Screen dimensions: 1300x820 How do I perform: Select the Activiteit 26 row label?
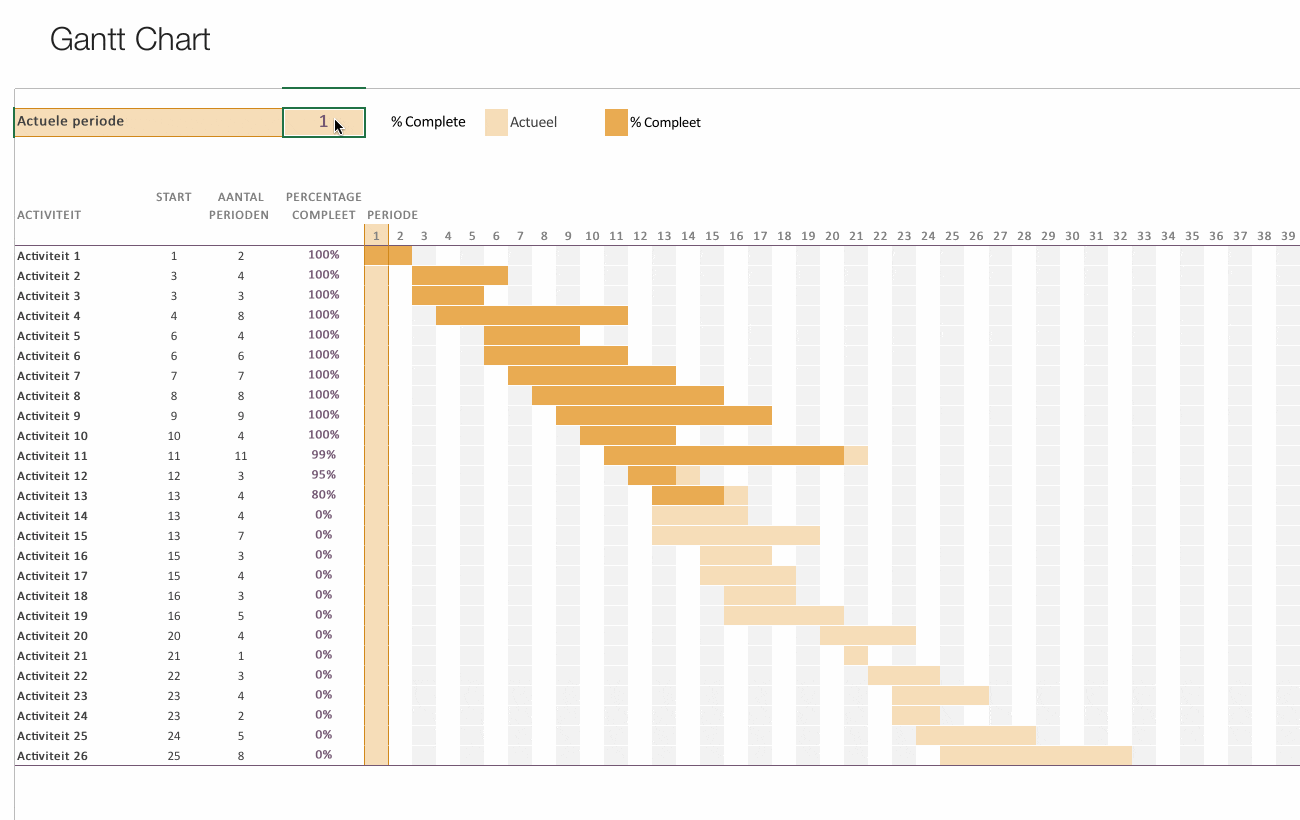tap(52, 755)
